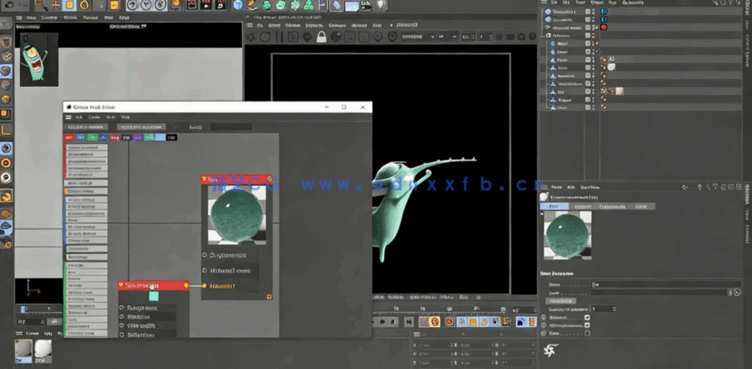Viewport: 752px width, 369px height.
Task: Click the lock icon in the Live Viewer toolbar
Action: pos(321,36)
